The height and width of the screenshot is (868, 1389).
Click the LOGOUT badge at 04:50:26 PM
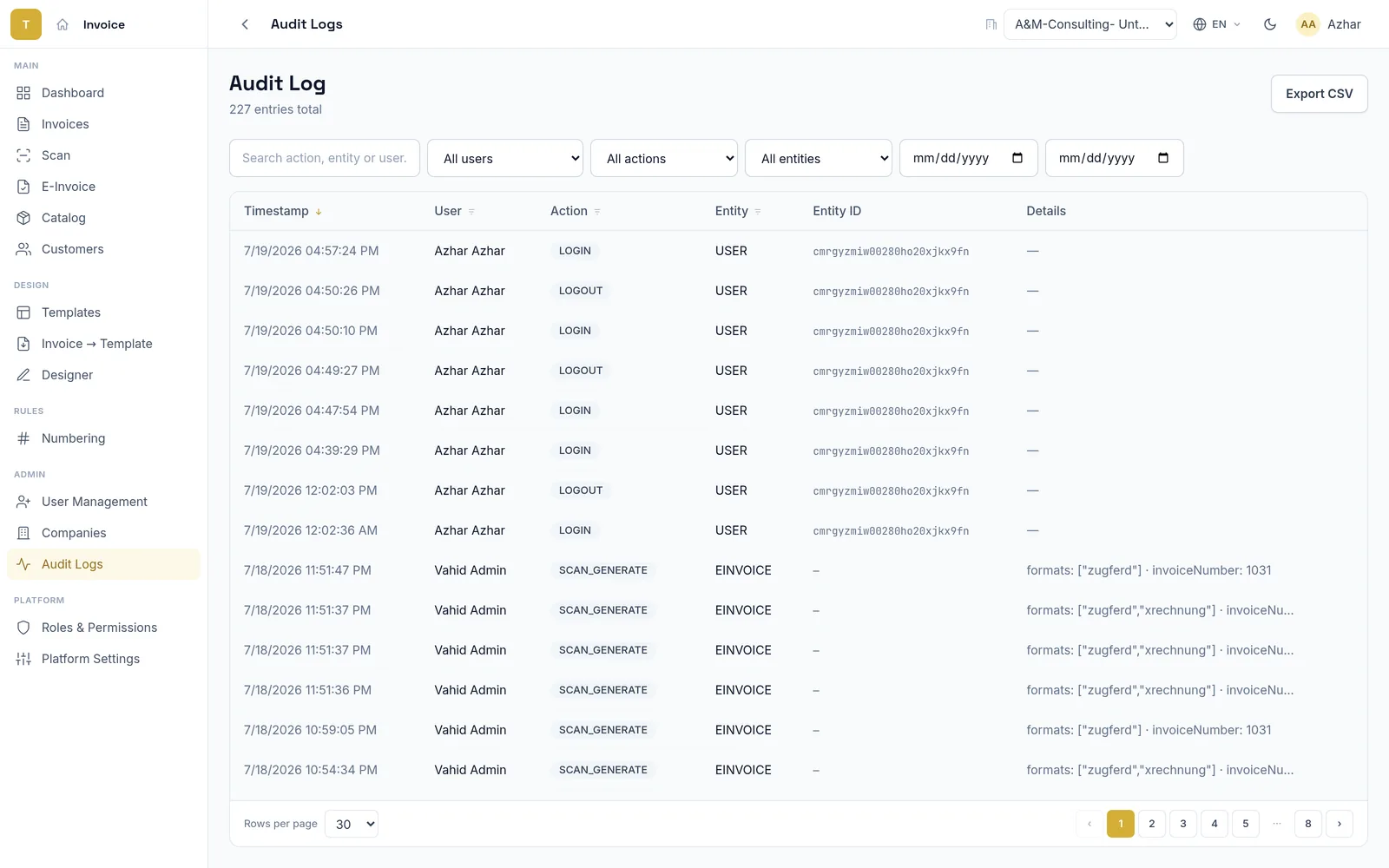pyautogui.click(x=581, y=291)
